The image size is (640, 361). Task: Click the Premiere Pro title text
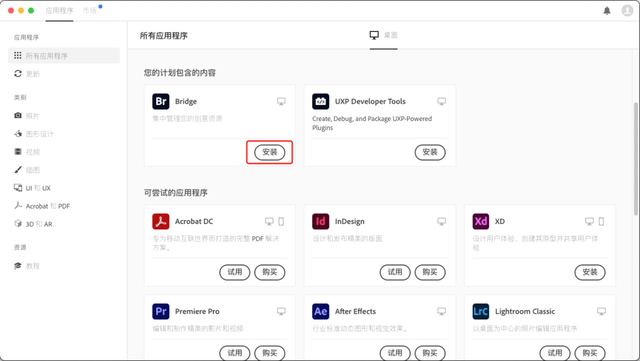[x=197, y=311]
